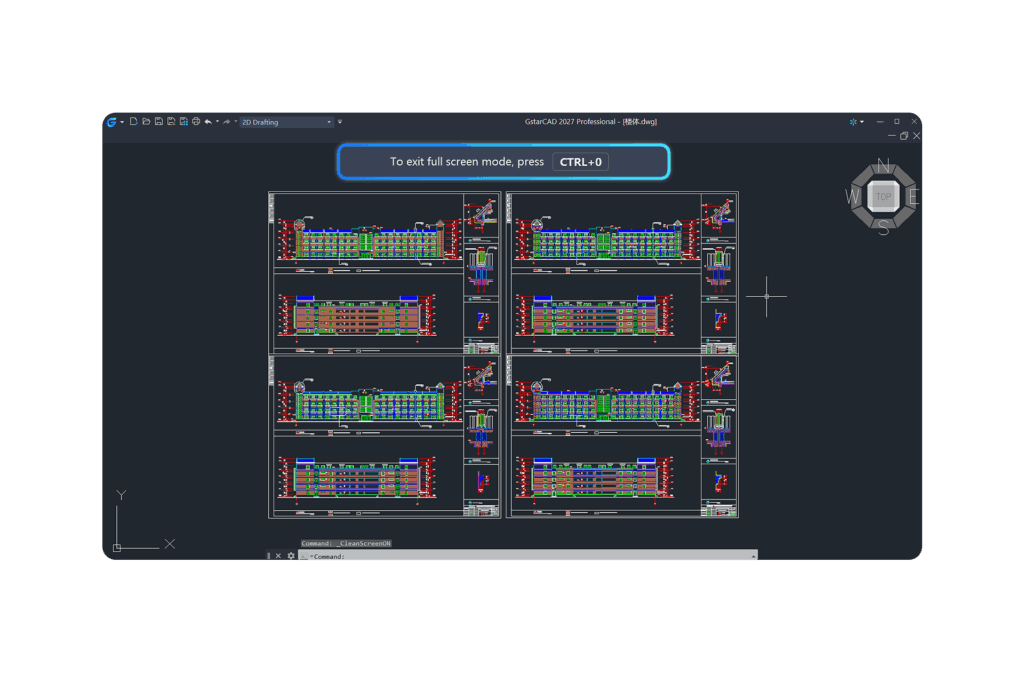
Task: Save the drawing with the Save icon
Action: pos(159,121)
